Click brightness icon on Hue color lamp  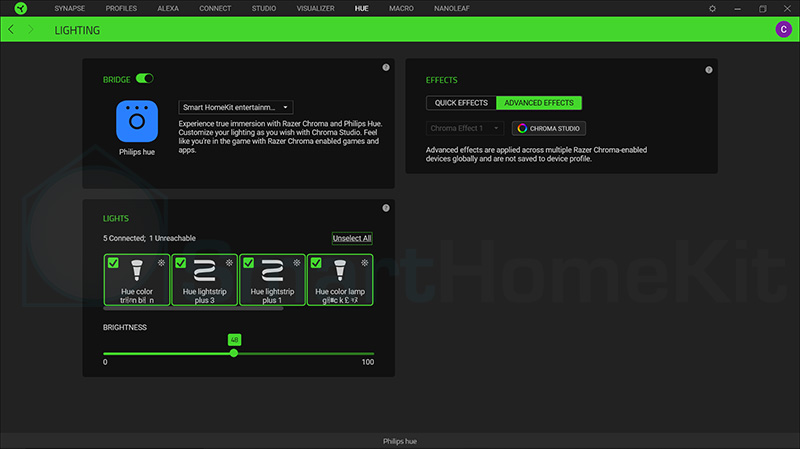(364, 263)
